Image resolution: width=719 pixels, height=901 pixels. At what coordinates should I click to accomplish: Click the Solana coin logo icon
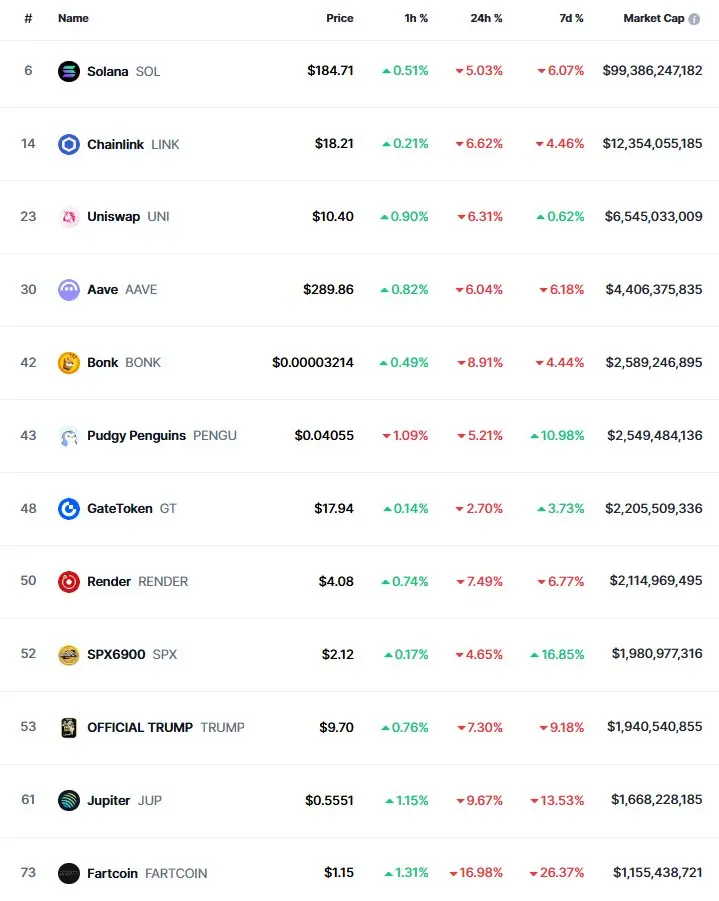click(68, 71)
